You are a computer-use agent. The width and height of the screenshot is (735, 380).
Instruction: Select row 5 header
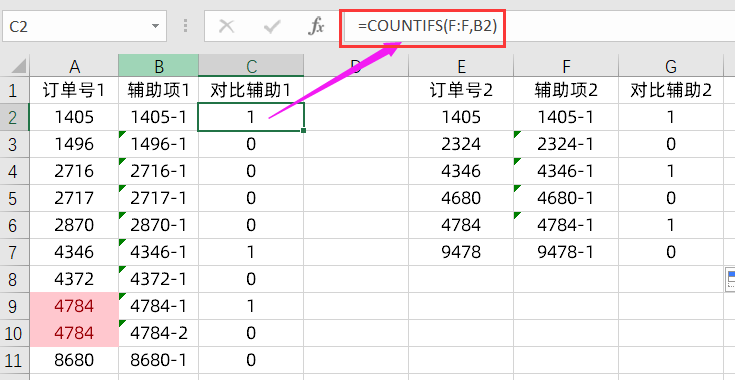click(x=14, y=198)
